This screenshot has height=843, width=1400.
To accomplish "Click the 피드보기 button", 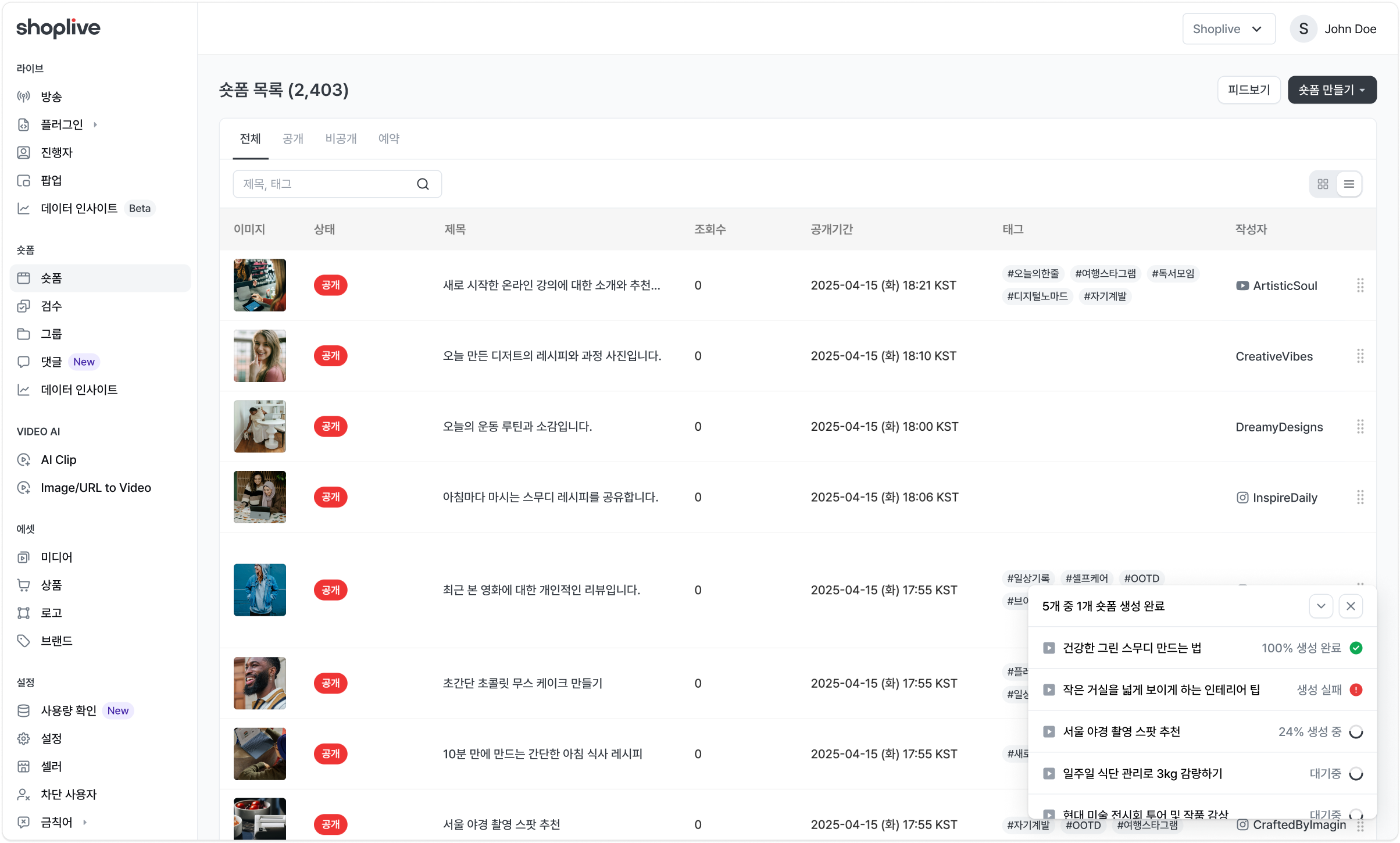I will pyautogui.click(x=1249, y=90).
